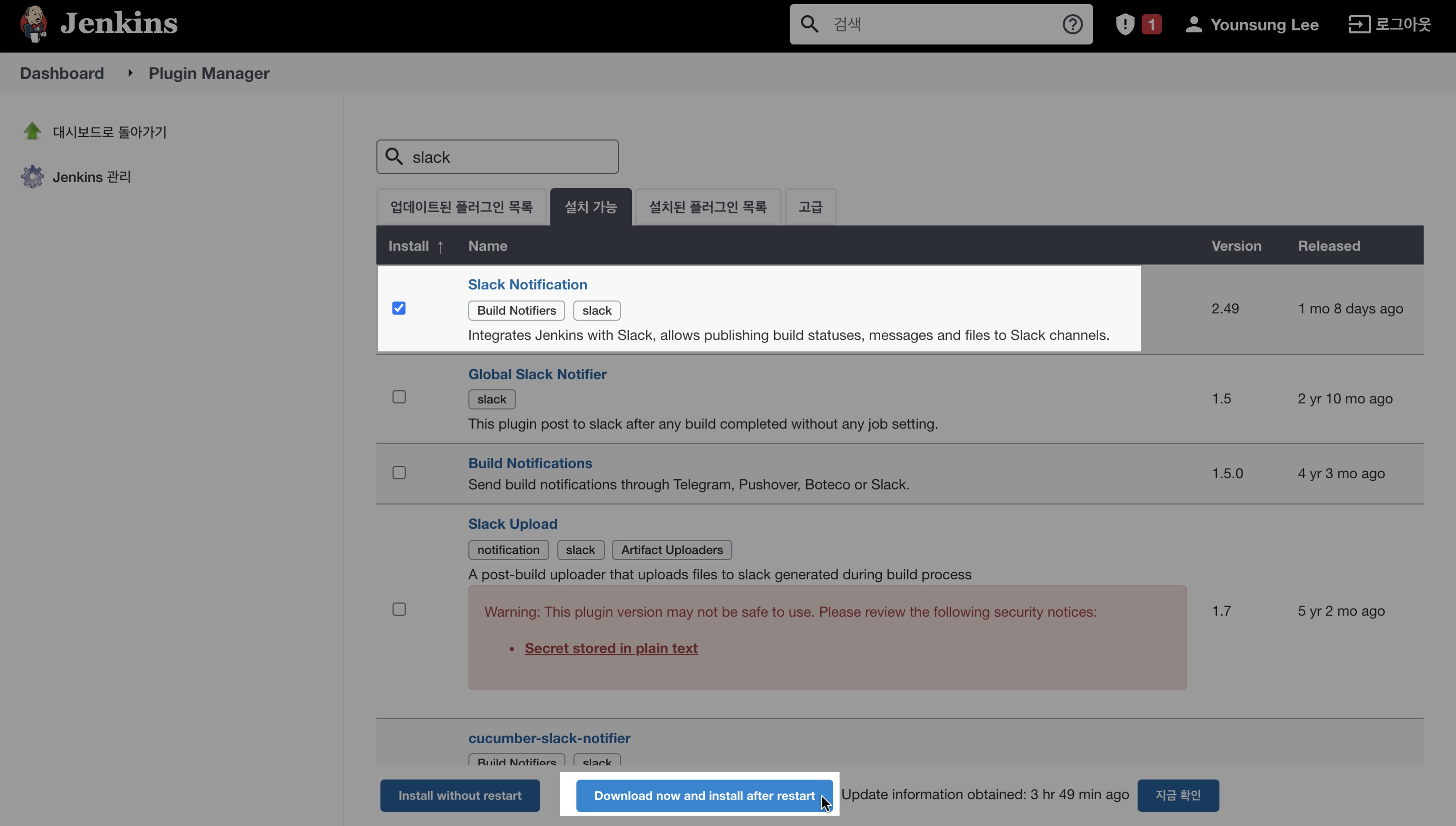Tick the Slack Upload plugin checkbox

pyautogui.click(x=399, y=609)
